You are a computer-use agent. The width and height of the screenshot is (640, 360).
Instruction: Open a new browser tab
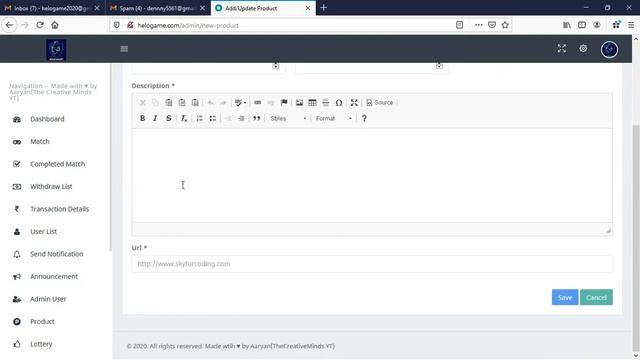(324, 8)
